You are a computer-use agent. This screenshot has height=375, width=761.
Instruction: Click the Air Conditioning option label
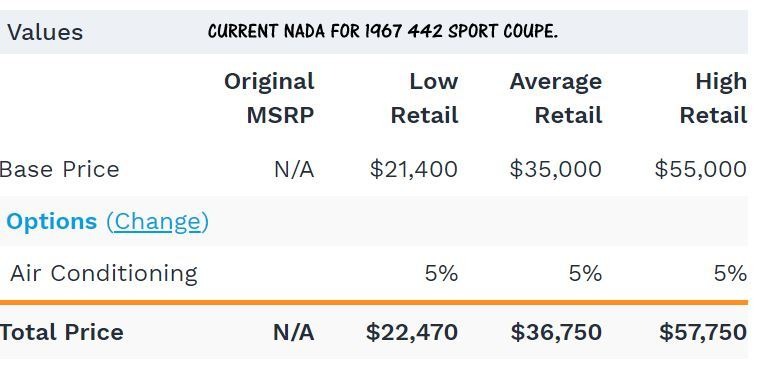click(104, 274)
